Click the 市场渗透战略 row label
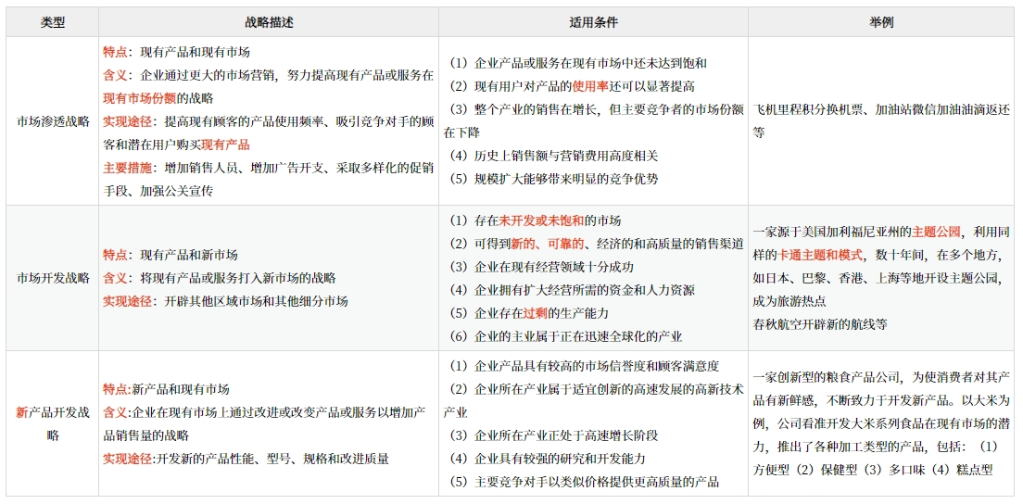Screen dimensions: 1023x504 [53, 121]
